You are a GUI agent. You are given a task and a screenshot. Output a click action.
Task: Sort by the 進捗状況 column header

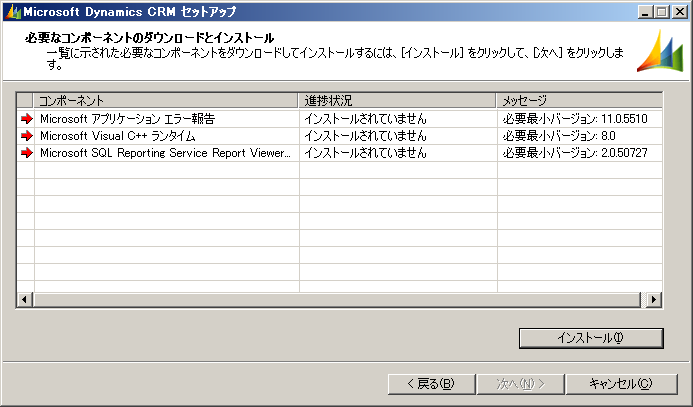[x=397, y=100]
